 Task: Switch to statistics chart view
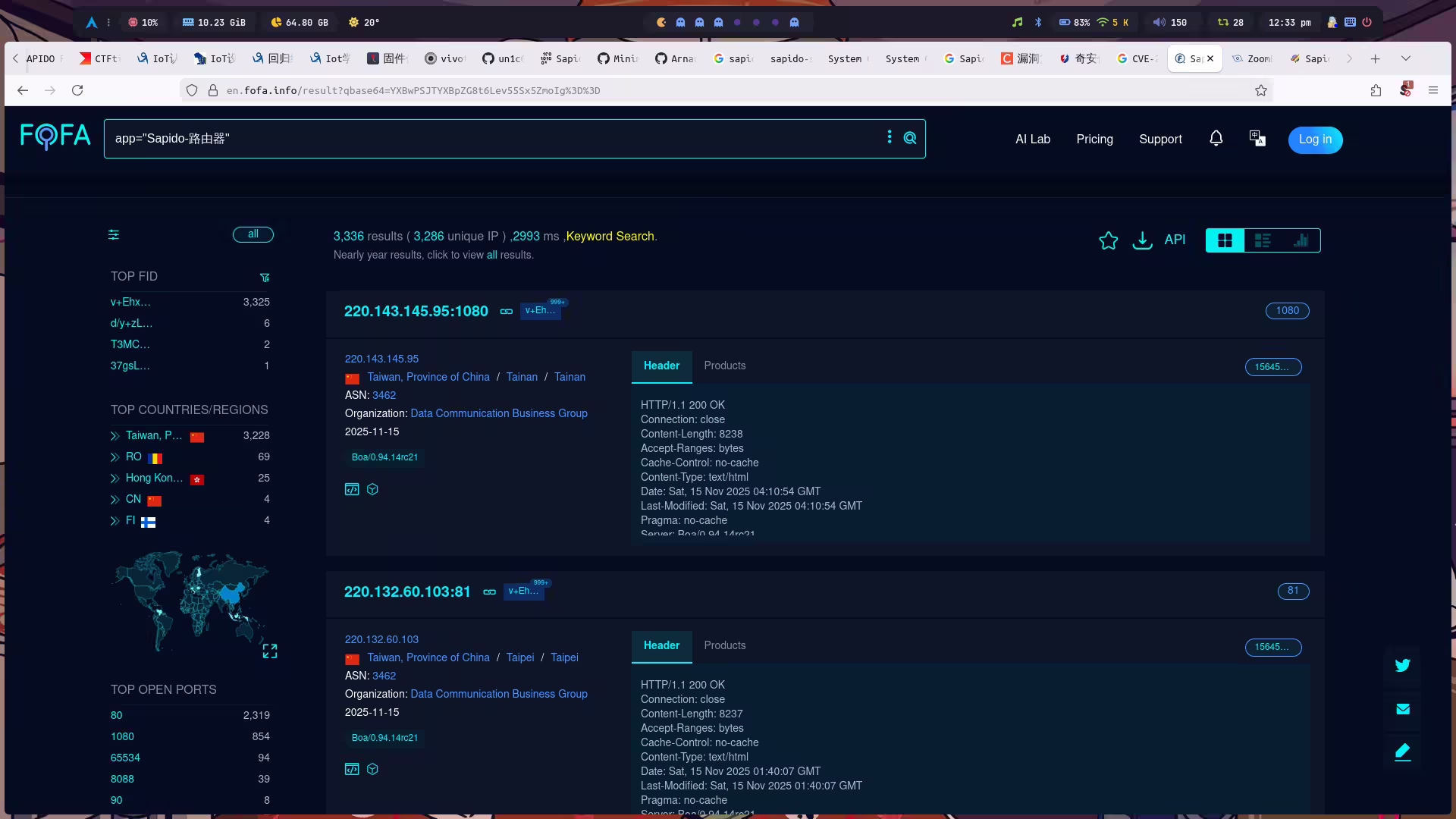point(1301,240)
